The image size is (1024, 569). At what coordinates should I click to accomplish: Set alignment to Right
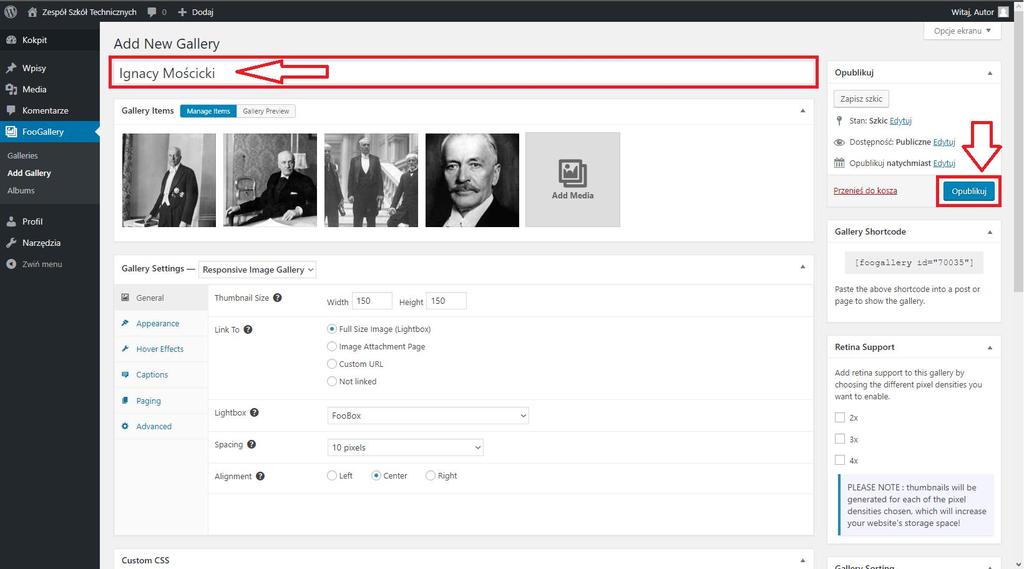click(430, 476)
